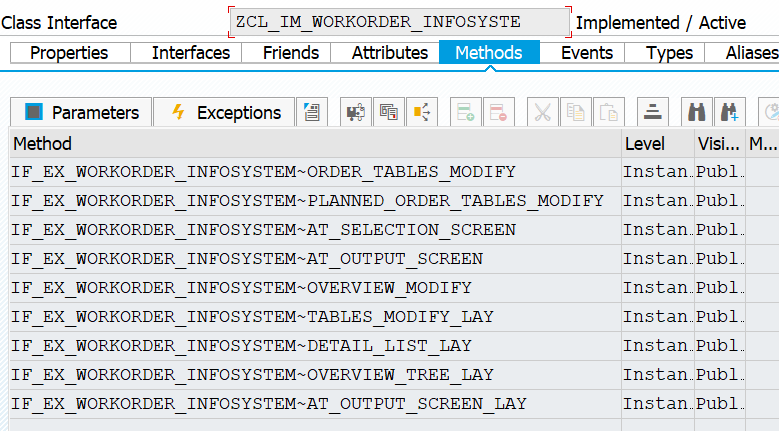The width and height of the screenshot is (779, 431).
Task: Click Visibility cell of ORDER_TABLES_MODIFY row
Action: [x=720, y=172]
